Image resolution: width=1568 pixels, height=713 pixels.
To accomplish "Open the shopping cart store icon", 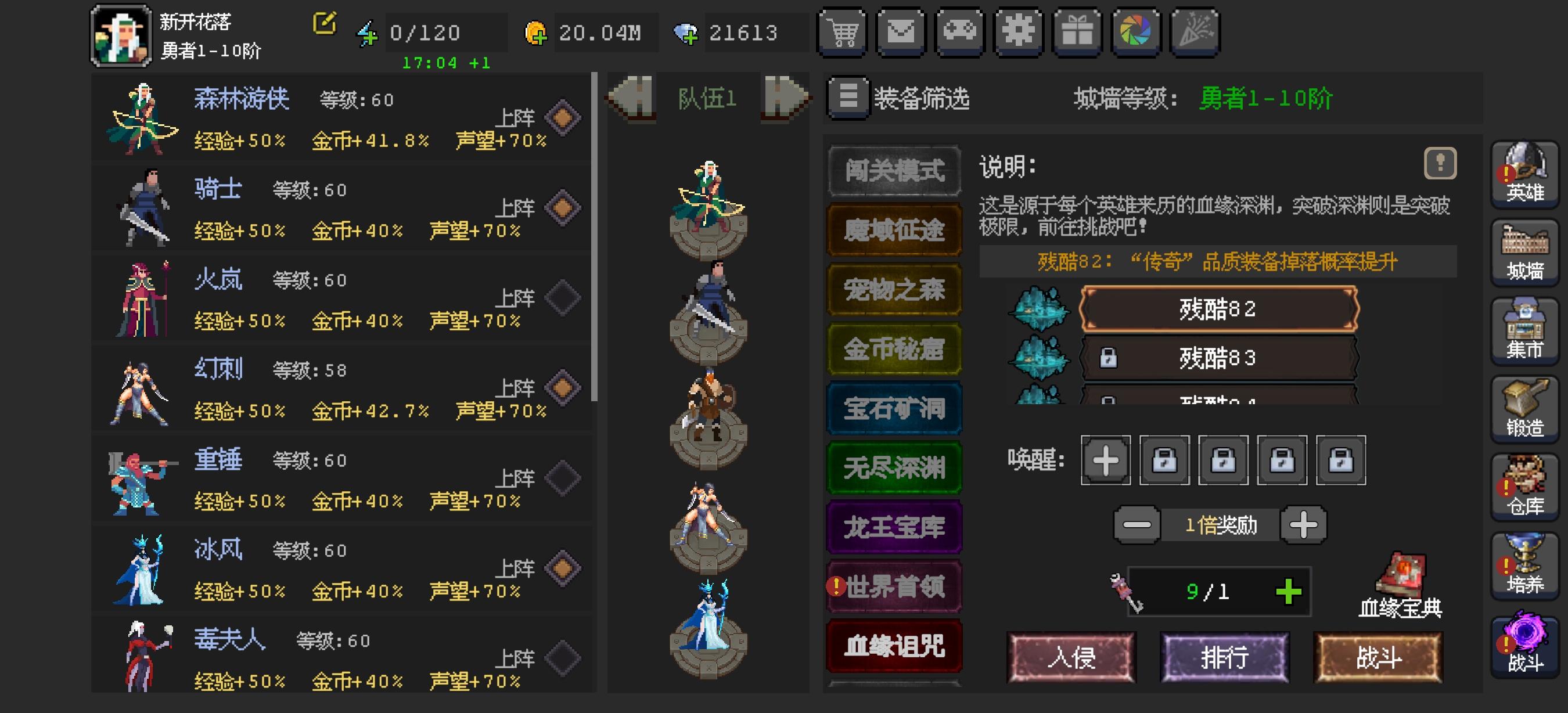I will pyautogui.click(x=843, y=33).
